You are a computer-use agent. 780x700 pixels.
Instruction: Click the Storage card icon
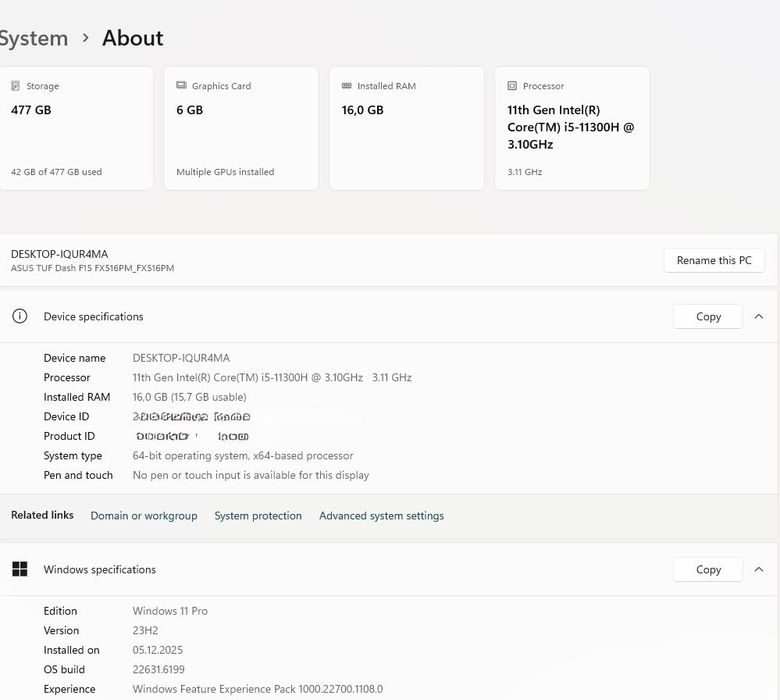pos(15,86)
